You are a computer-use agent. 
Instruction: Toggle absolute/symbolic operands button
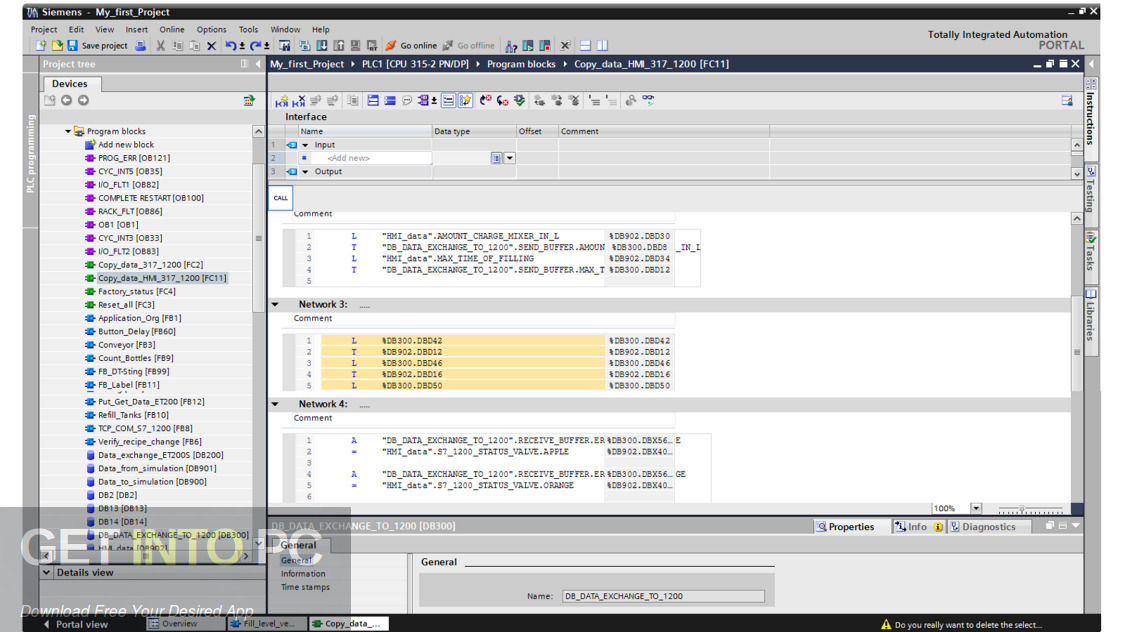coord(424,100)
